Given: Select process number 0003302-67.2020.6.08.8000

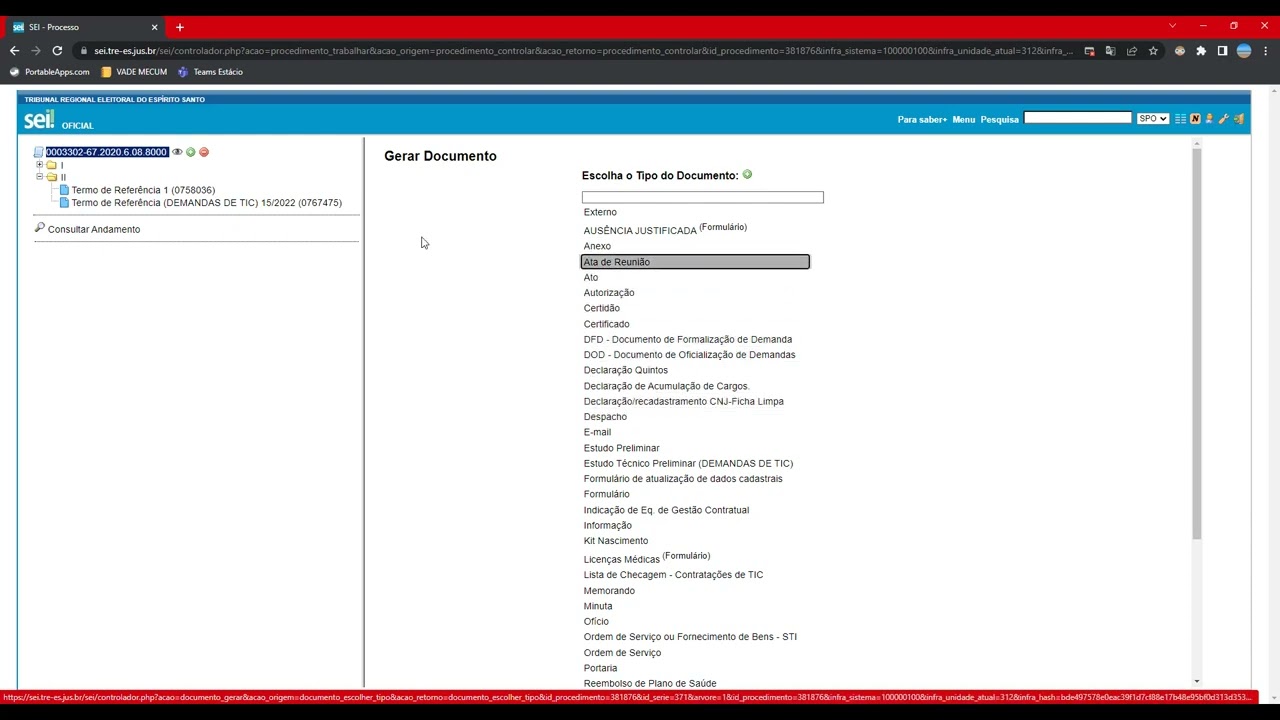Looking at the screenshot, I should coord(107,152).
